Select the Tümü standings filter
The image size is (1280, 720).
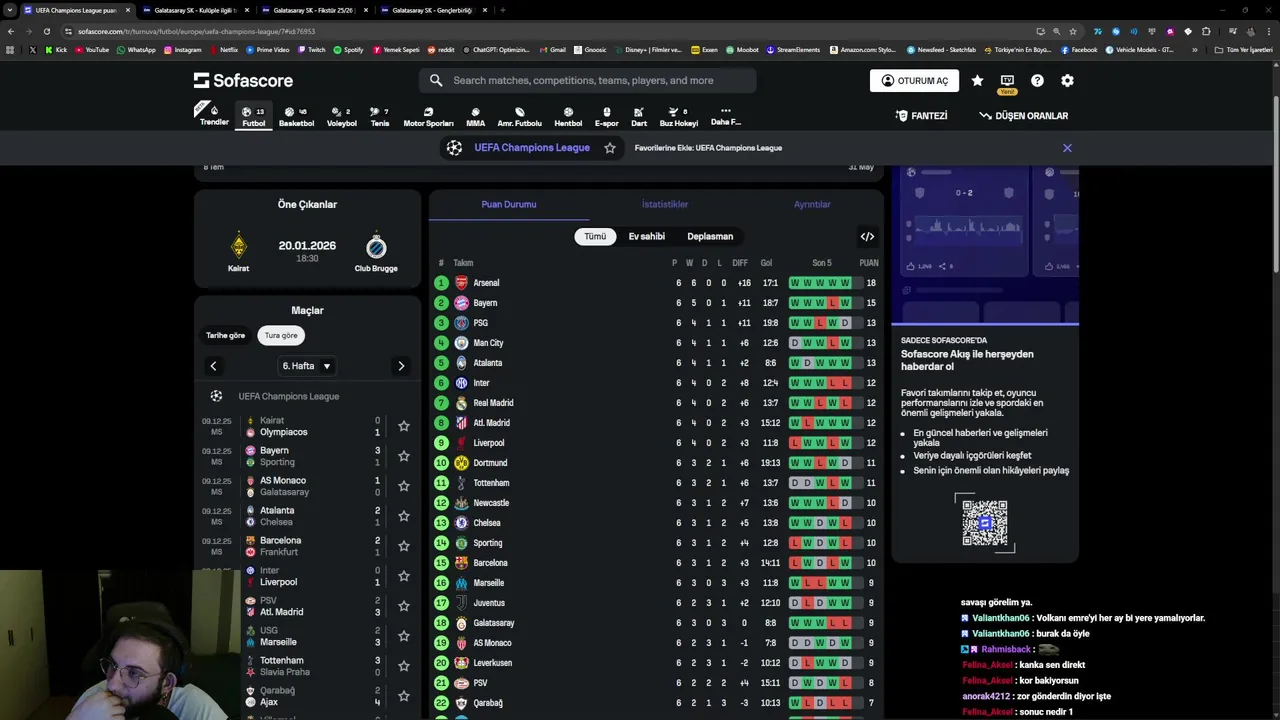click(x=595, y=237)
